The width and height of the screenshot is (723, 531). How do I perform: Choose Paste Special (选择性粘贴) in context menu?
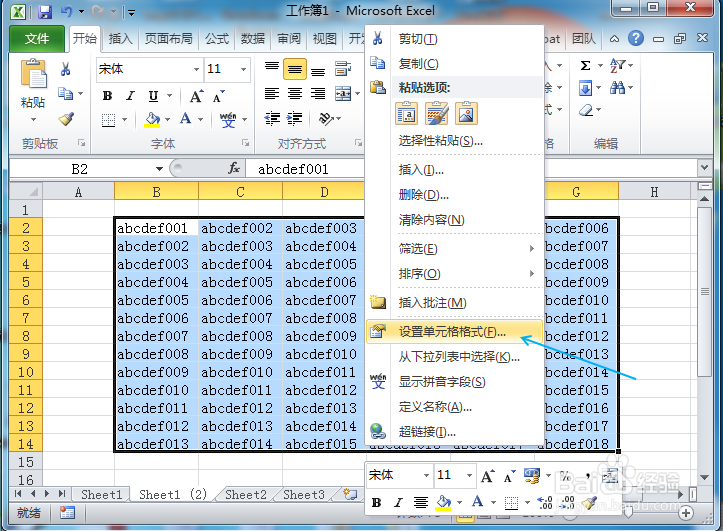[x=454, y=141]
